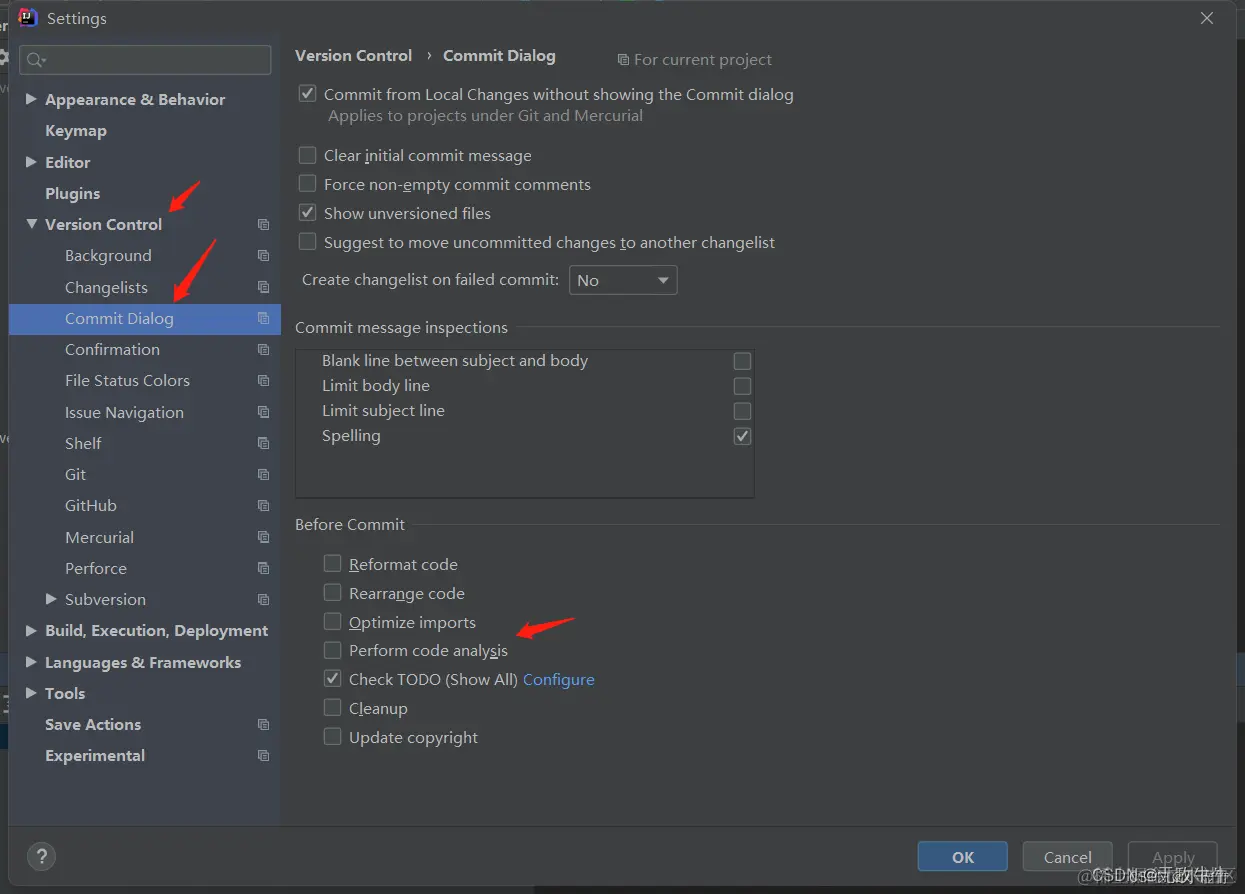Click the Configure link for Check TODO

(558, 679)
